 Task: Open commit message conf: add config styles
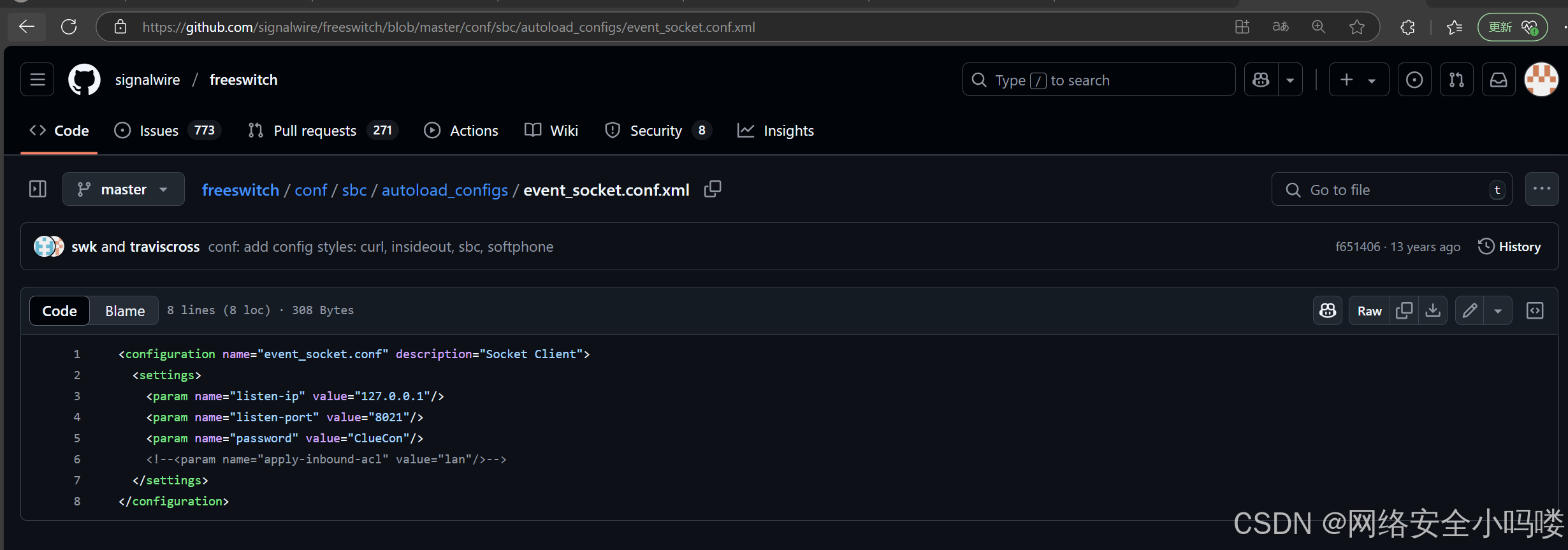point(381,247)
